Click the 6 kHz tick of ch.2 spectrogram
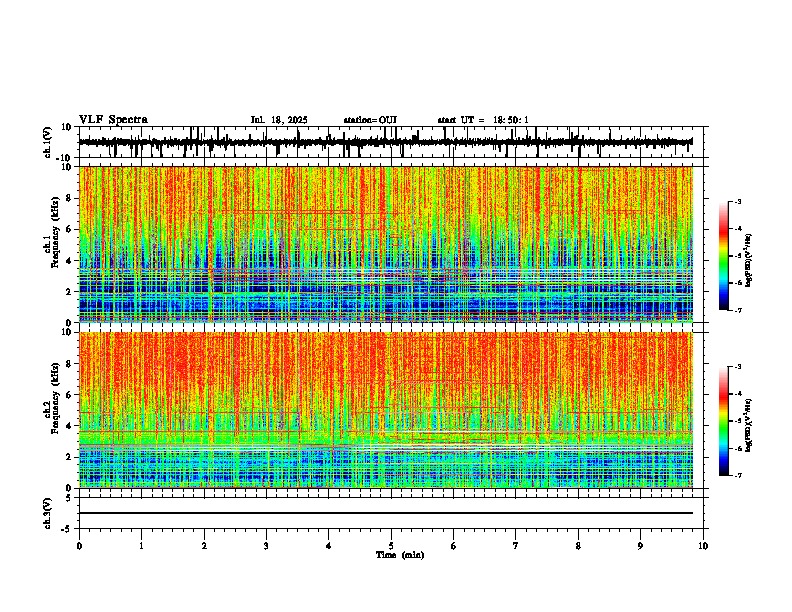 coord(71,394)
